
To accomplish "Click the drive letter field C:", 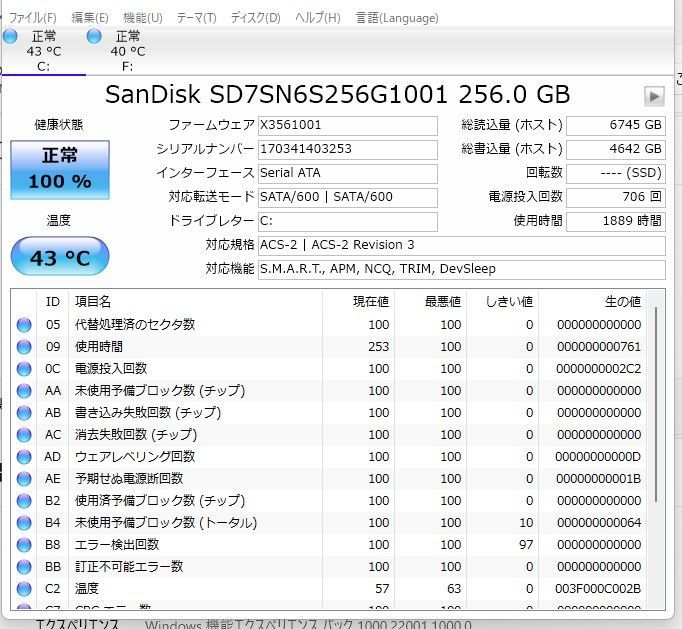I will coord(348,221).
